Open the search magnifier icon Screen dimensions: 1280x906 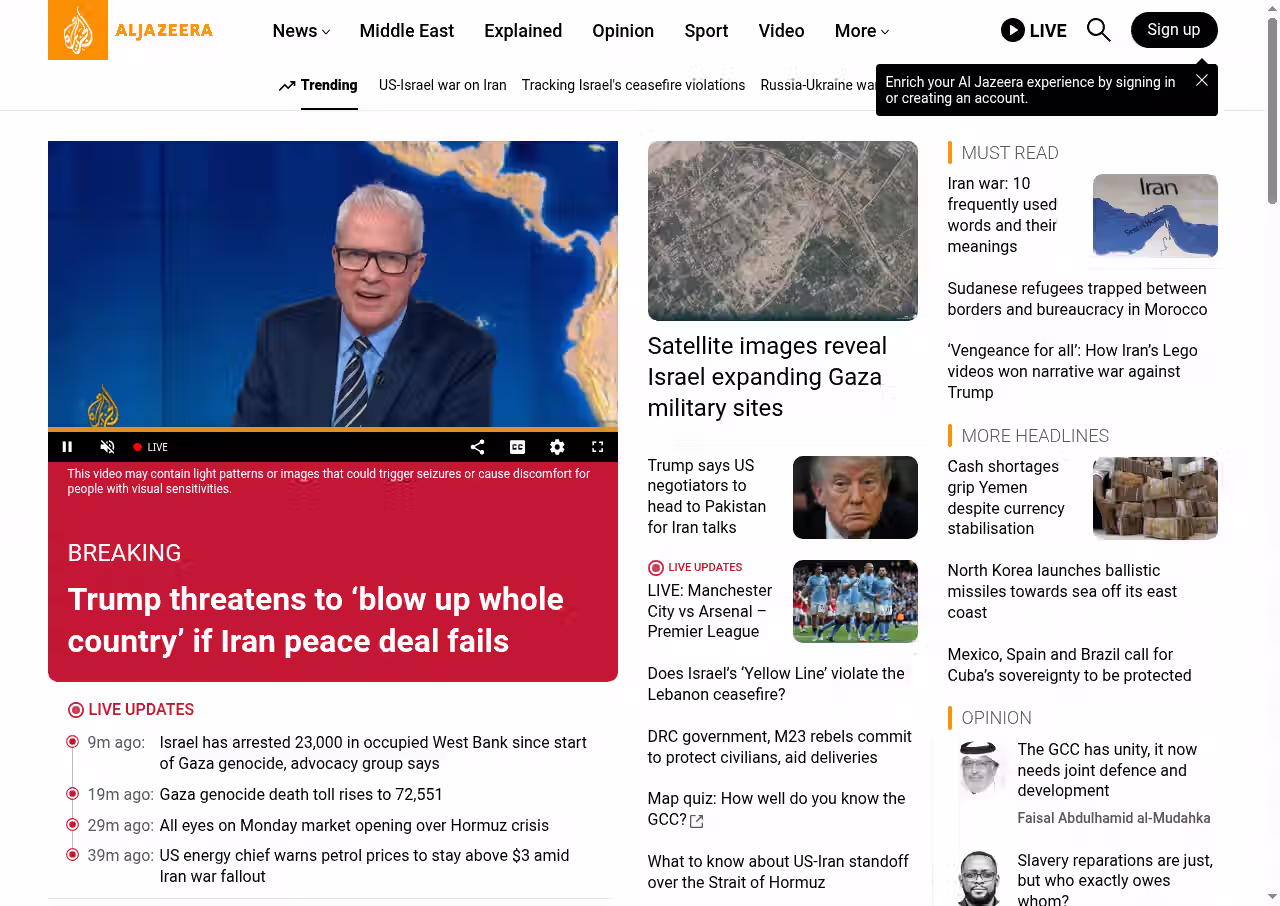(x=1098, y=30)
